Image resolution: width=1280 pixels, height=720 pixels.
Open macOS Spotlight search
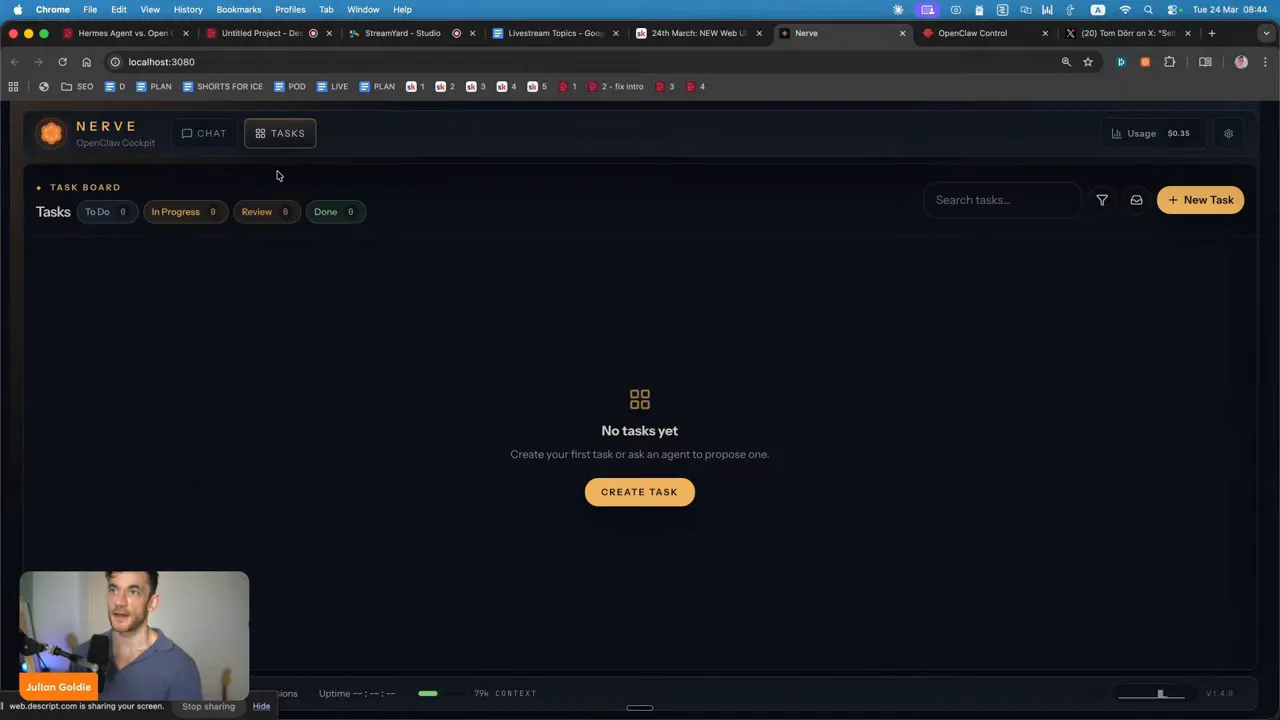click(x=1148, y=10)
